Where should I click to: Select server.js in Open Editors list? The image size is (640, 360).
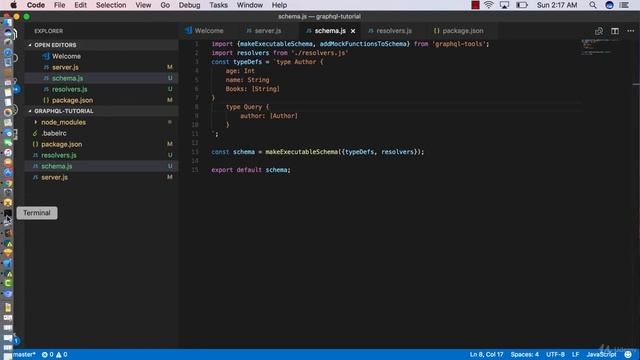point(65,67)
